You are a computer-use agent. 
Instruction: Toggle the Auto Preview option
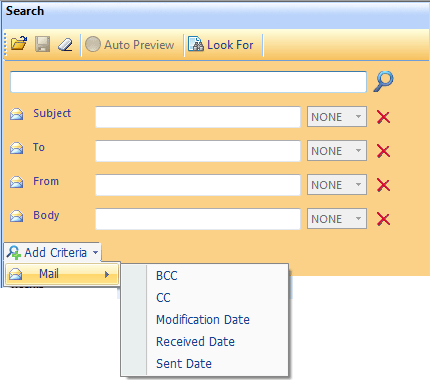pyautogui.click(x=130, y=45)
